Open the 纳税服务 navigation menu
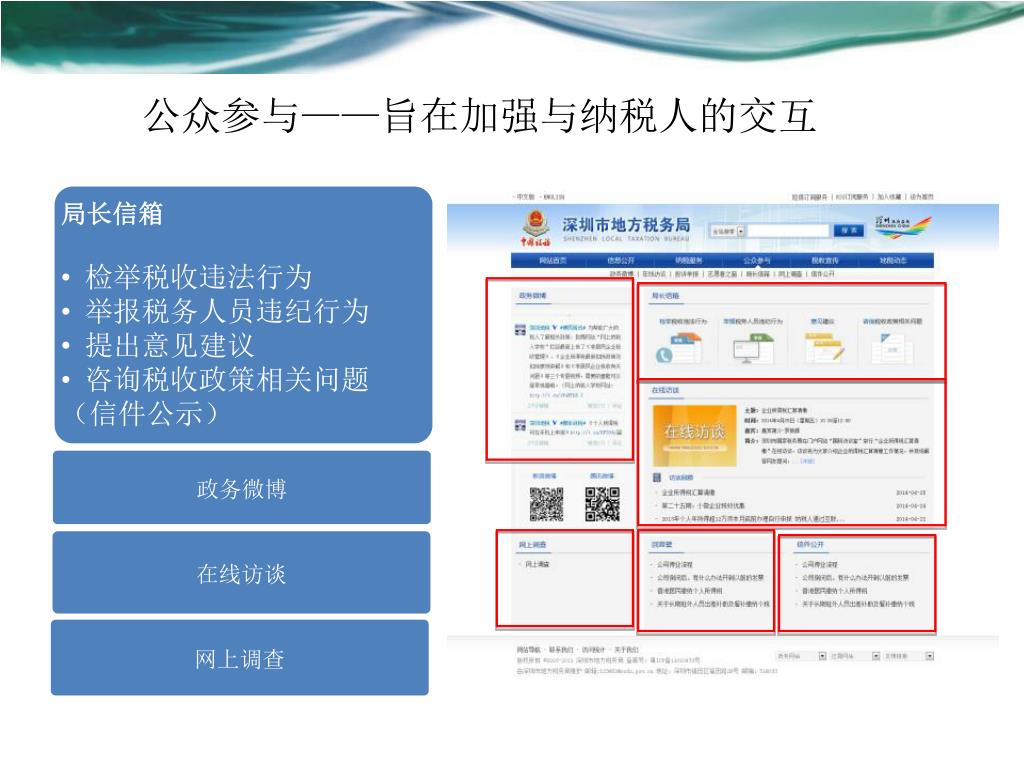1024x768 pixels. 688,261
